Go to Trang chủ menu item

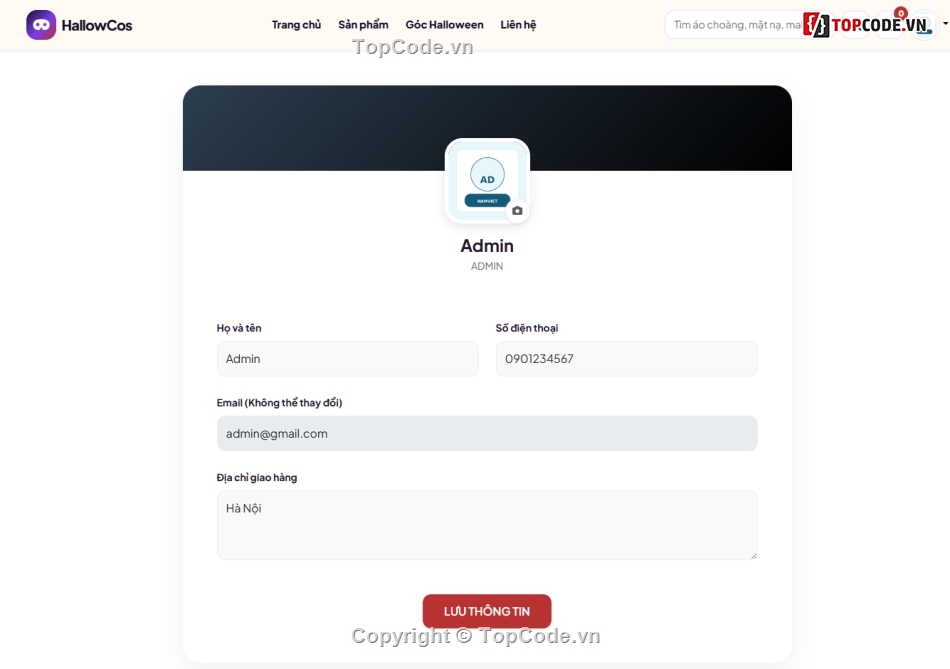pyautogui.click(x=296, y=25)
